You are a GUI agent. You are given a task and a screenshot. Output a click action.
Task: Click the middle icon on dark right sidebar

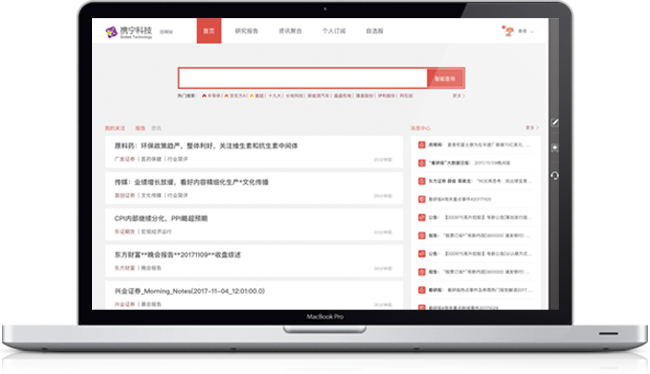click(555, 148)
